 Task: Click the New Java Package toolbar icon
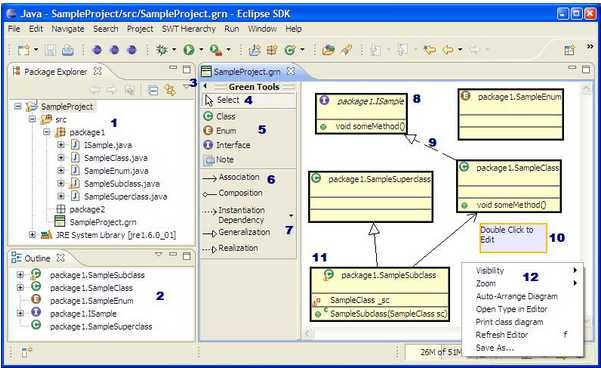tap(272, 50)
